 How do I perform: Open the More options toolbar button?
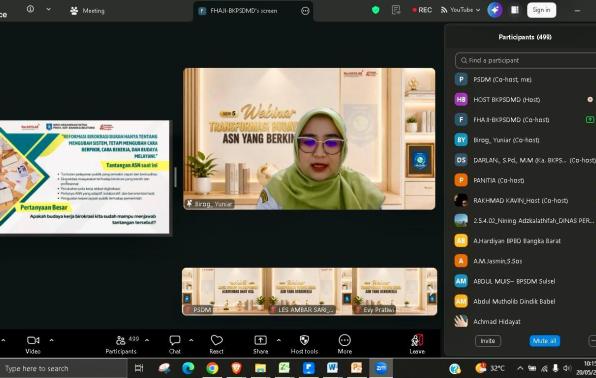pos(344,345)
